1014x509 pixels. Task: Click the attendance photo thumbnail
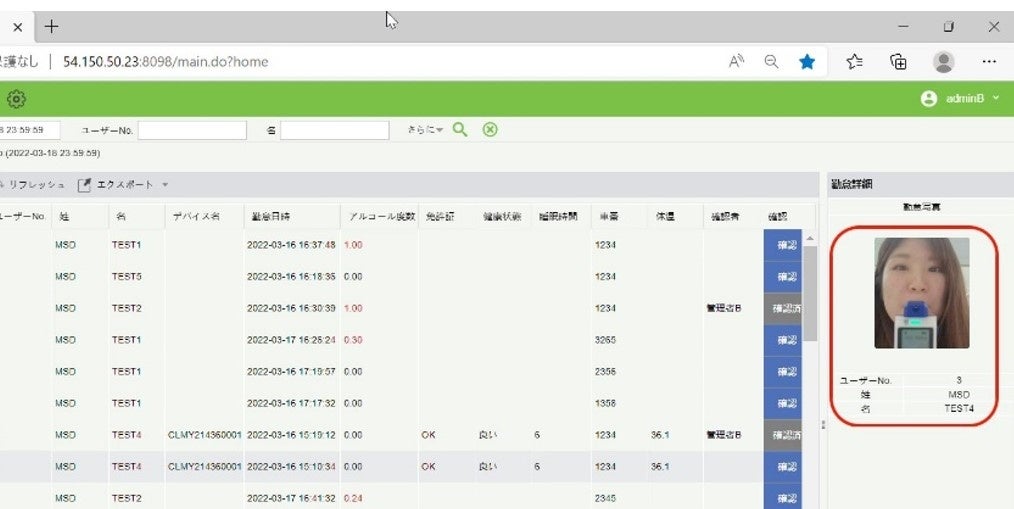point(922,293)
